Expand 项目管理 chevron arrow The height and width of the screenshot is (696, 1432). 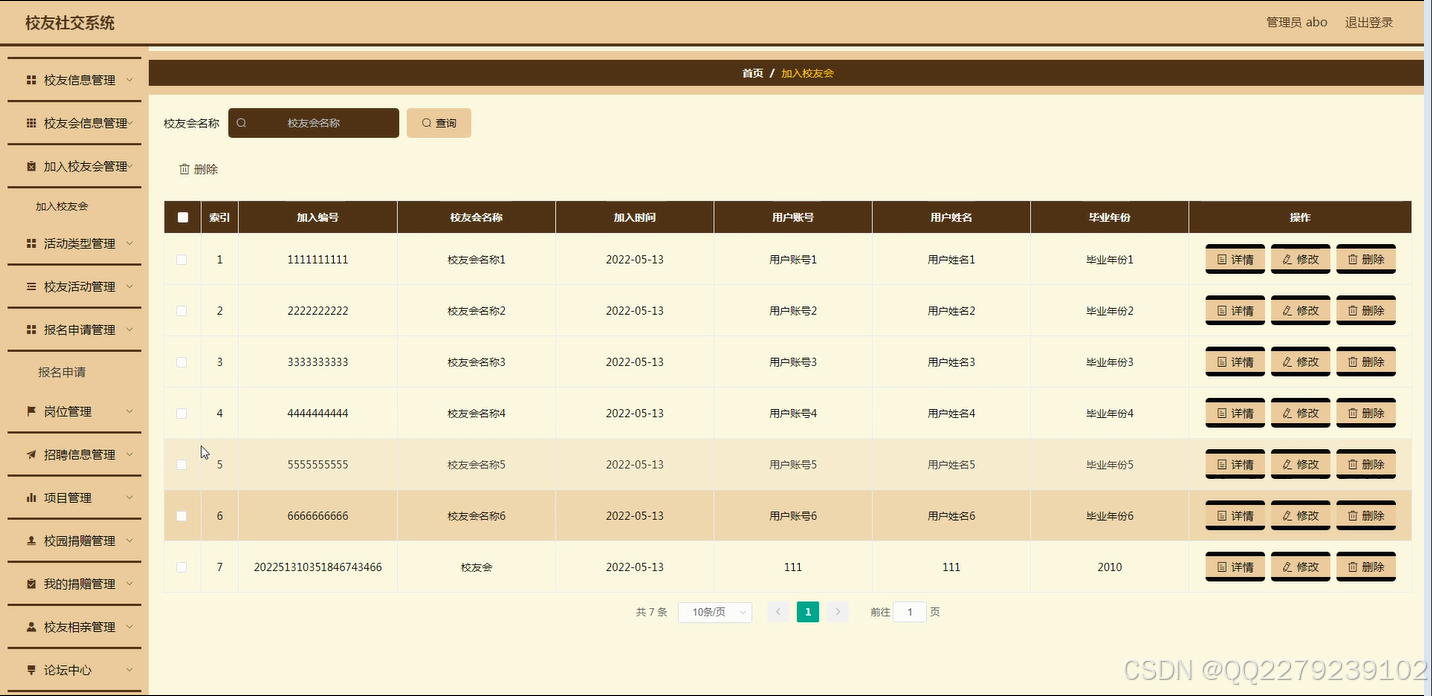pyautogui.click(x=130, y=497)
